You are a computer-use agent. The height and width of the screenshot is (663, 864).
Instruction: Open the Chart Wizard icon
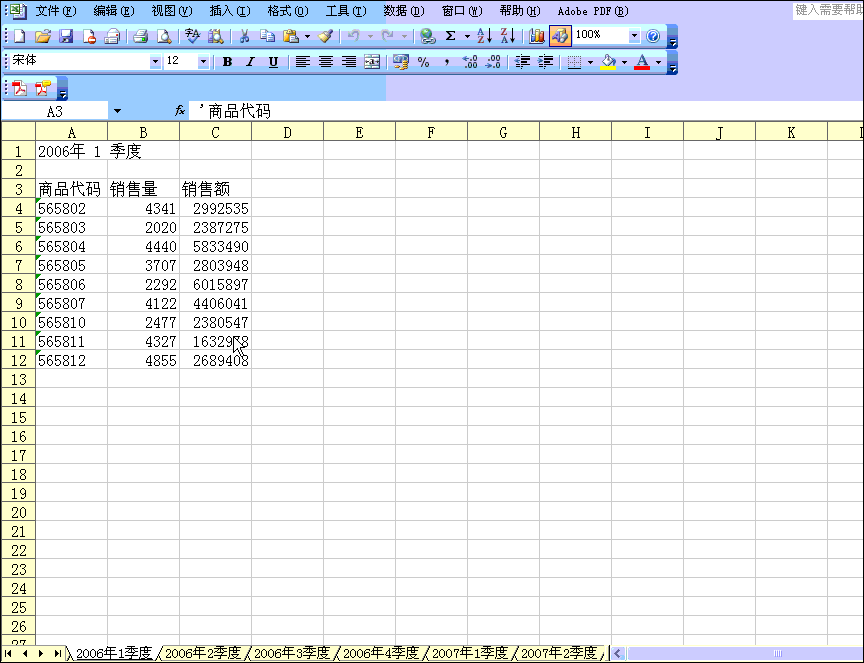tap(537, 36)
